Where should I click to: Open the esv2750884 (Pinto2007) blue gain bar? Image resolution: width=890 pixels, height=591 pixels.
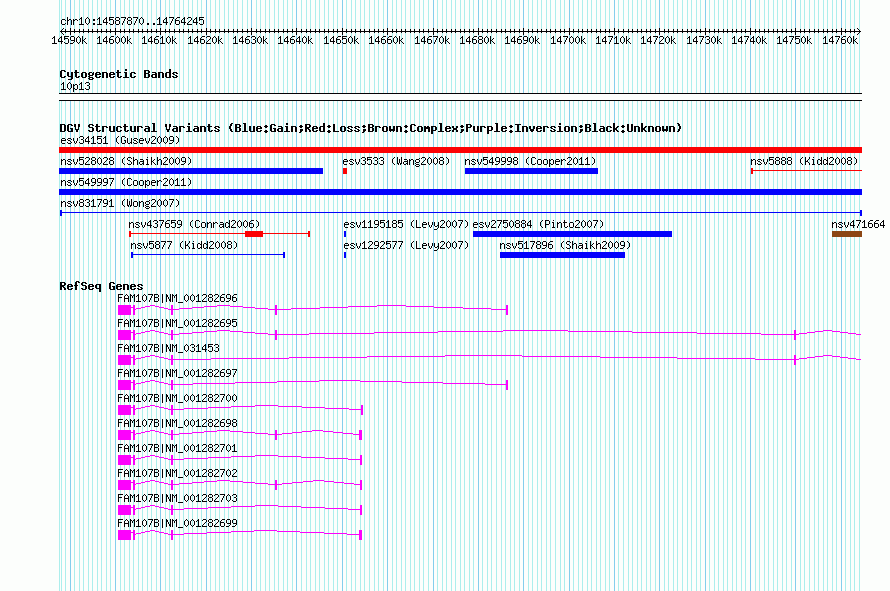pos(572,234)
